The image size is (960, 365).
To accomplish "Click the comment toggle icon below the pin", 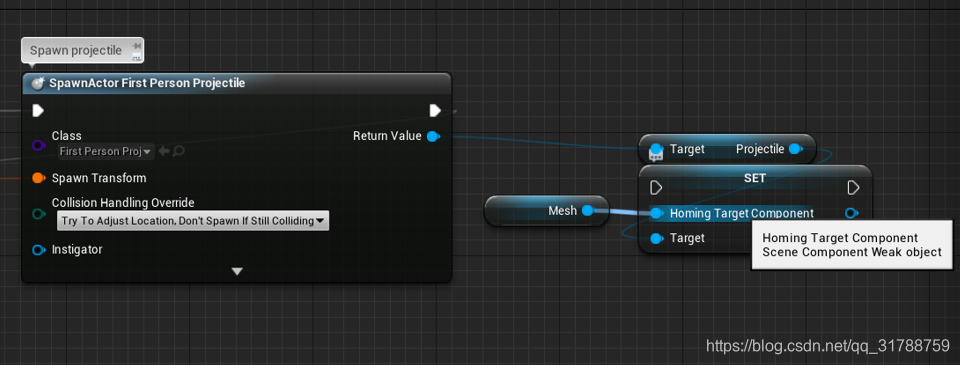I will [137, 56].
